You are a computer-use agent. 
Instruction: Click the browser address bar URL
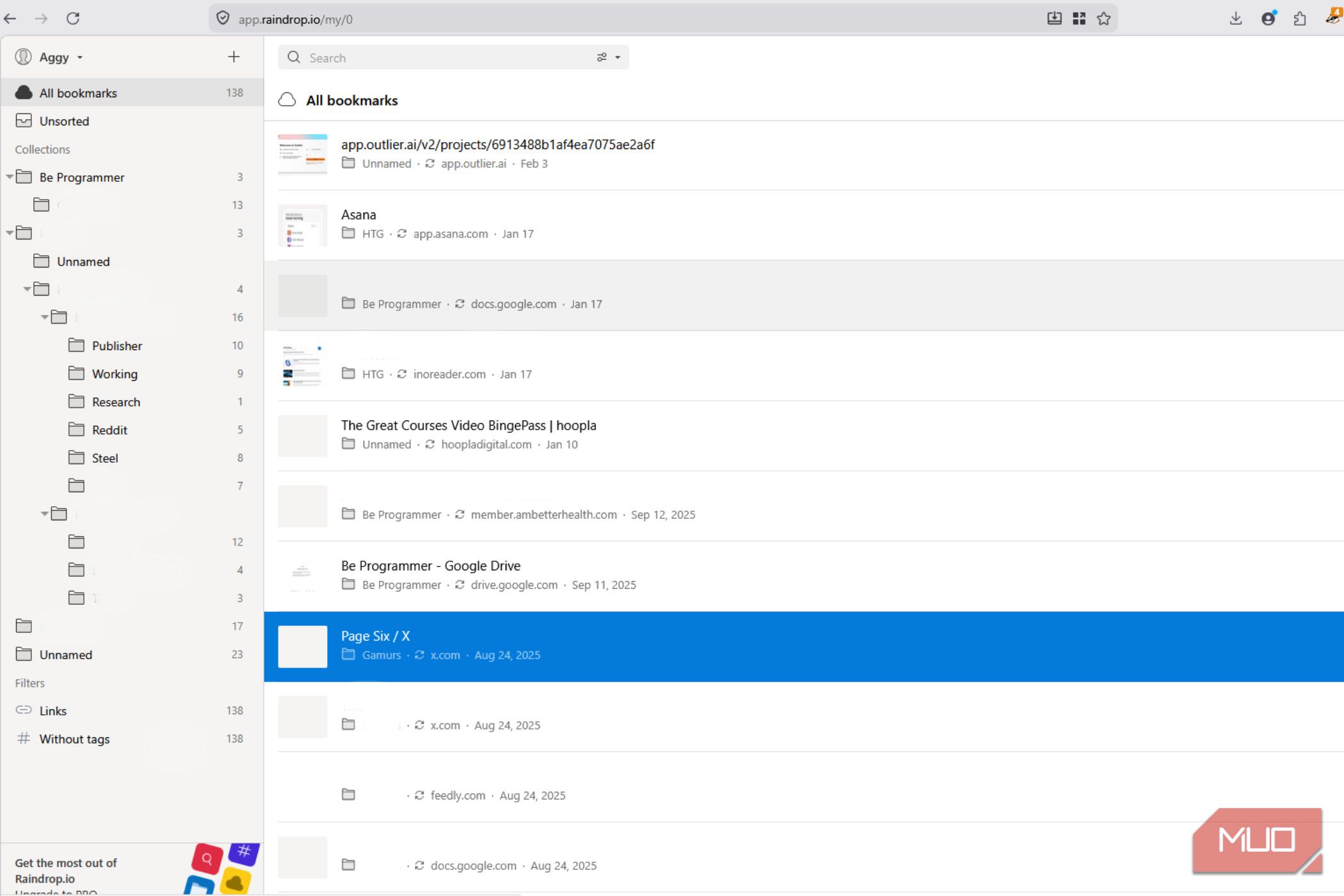295,19
